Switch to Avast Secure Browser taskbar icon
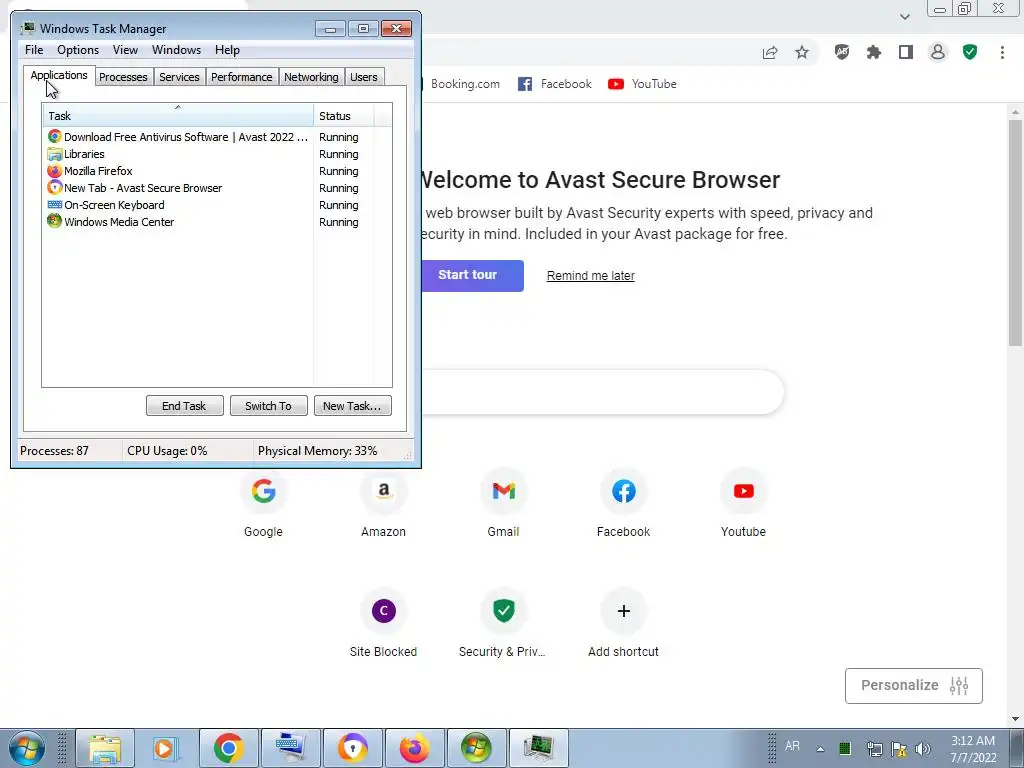Image resolution: width=1024 pixels, height=768 pixels. tap(353, 748)
